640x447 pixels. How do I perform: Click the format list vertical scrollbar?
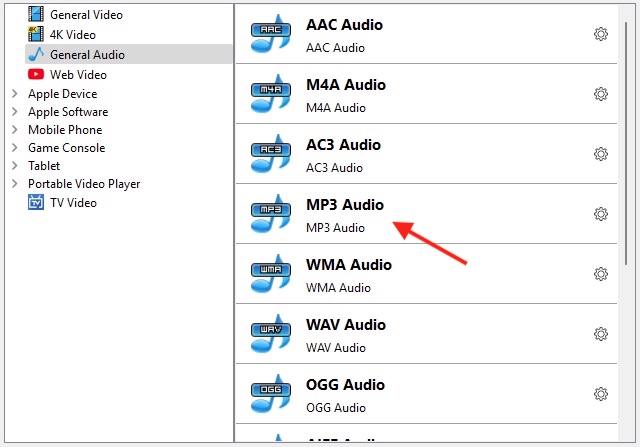(x=626, y=143)
